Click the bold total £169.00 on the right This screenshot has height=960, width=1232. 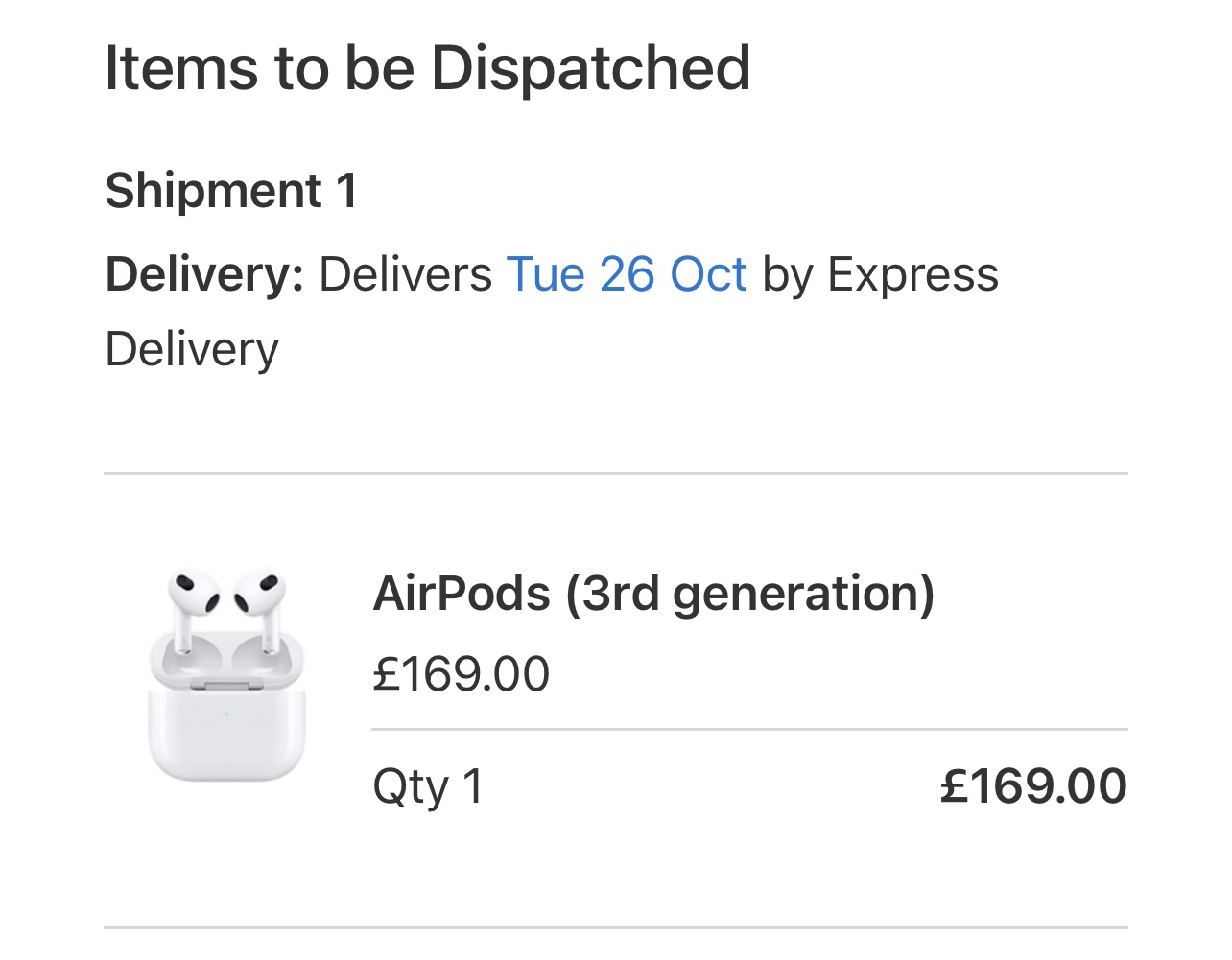pos(1033,786)
